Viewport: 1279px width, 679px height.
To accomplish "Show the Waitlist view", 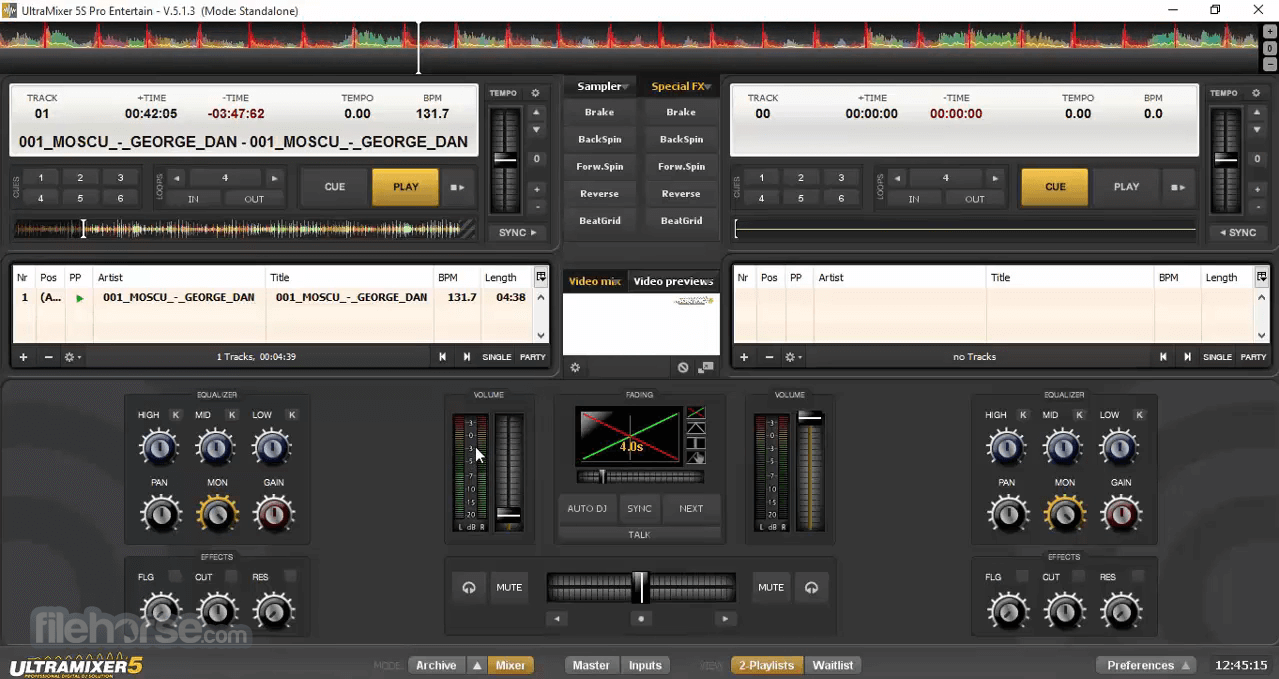I will point(833,665).
